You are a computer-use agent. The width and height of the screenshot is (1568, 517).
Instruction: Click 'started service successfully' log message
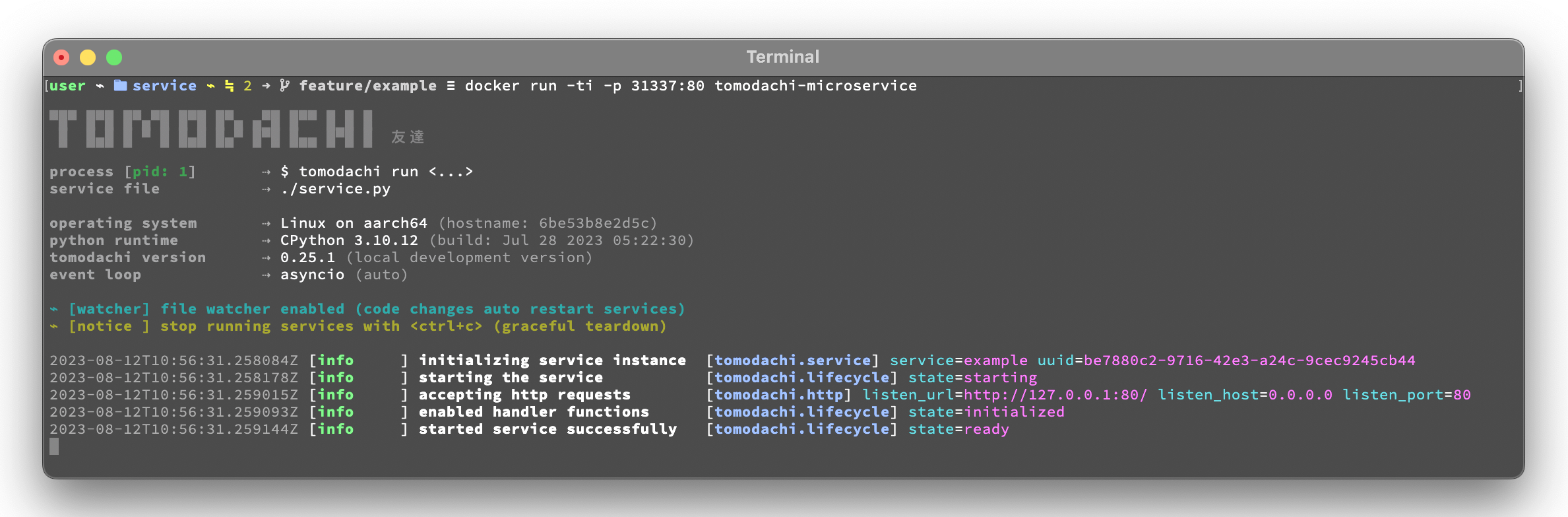point(548,429)
